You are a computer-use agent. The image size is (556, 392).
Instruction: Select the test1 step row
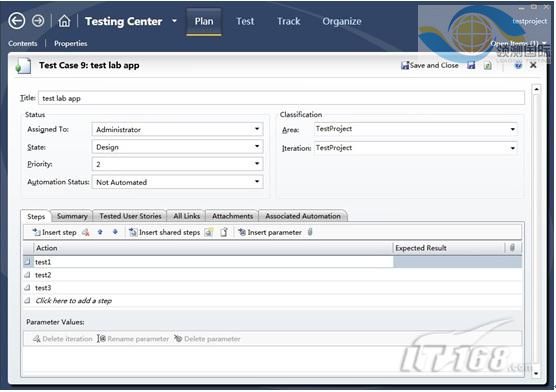[272, 262]
